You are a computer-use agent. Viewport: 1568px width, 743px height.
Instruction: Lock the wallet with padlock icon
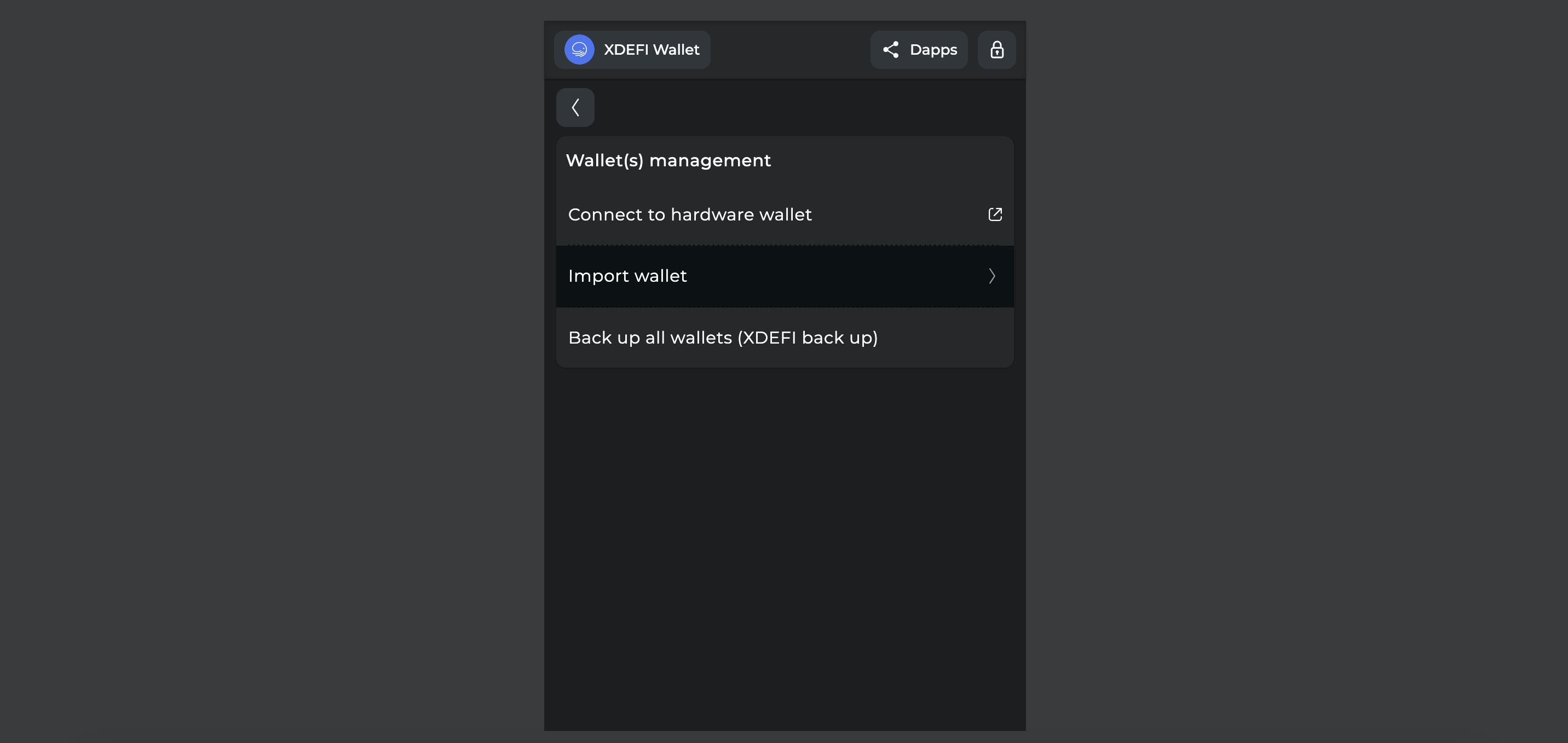coord(996,49)
